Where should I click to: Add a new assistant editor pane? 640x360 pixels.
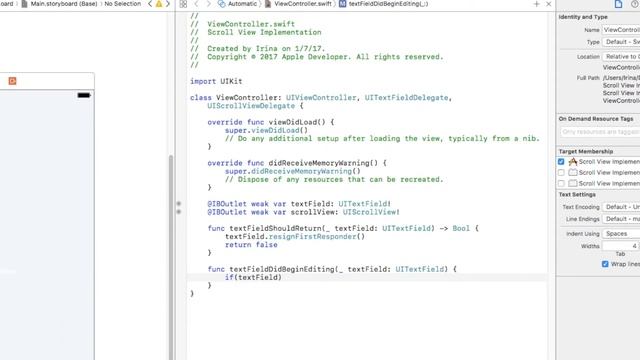[536, 4]
